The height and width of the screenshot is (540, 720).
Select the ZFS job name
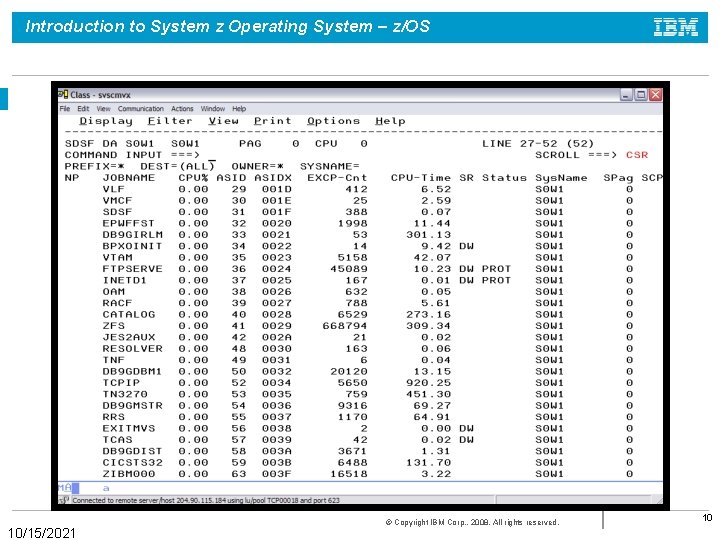click(113, 326)
